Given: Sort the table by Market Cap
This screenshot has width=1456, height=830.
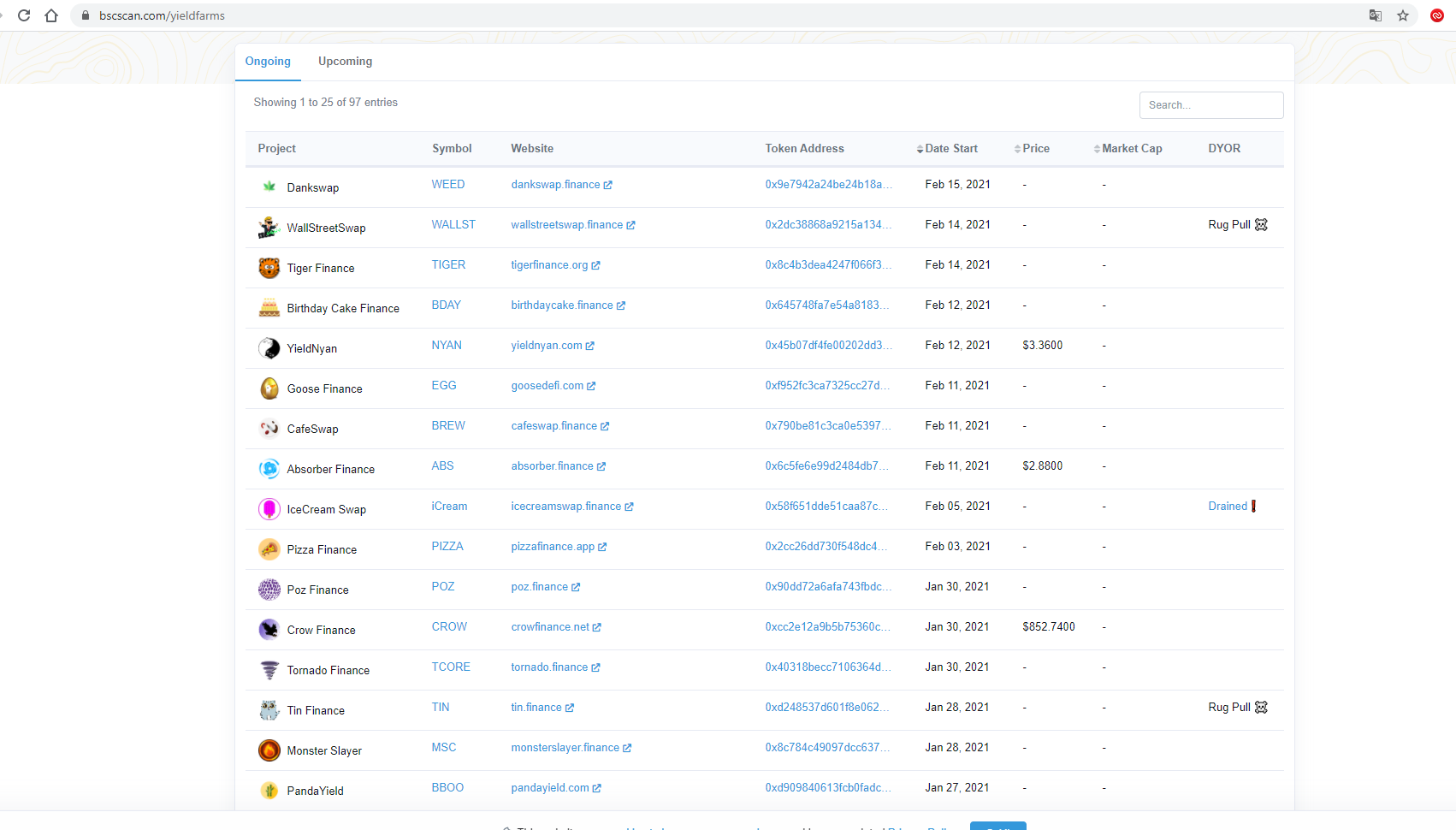Looking at the screenshot, I should [x=1128, y=148].
